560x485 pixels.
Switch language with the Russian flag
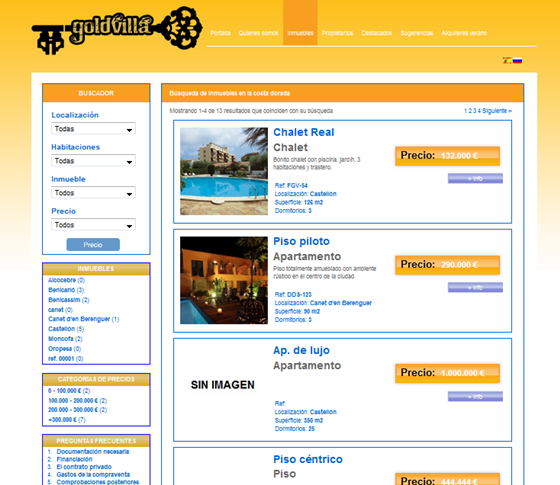click(518, 60)
